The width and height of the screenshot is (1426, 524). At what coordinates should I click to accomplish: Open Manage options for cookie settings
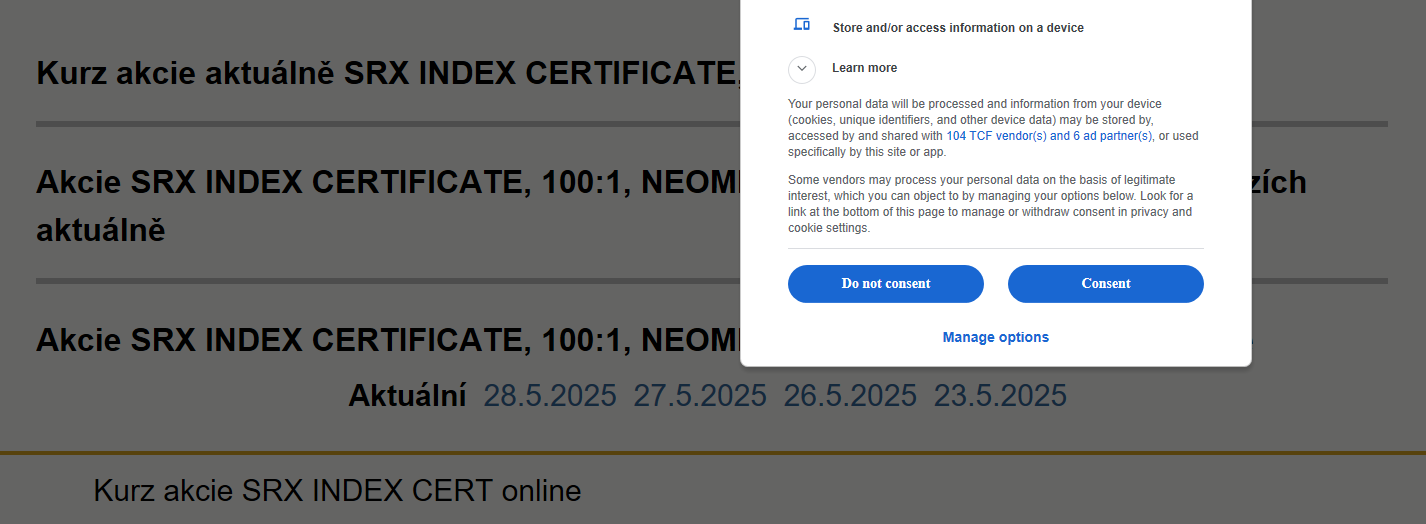coord(996,338)
